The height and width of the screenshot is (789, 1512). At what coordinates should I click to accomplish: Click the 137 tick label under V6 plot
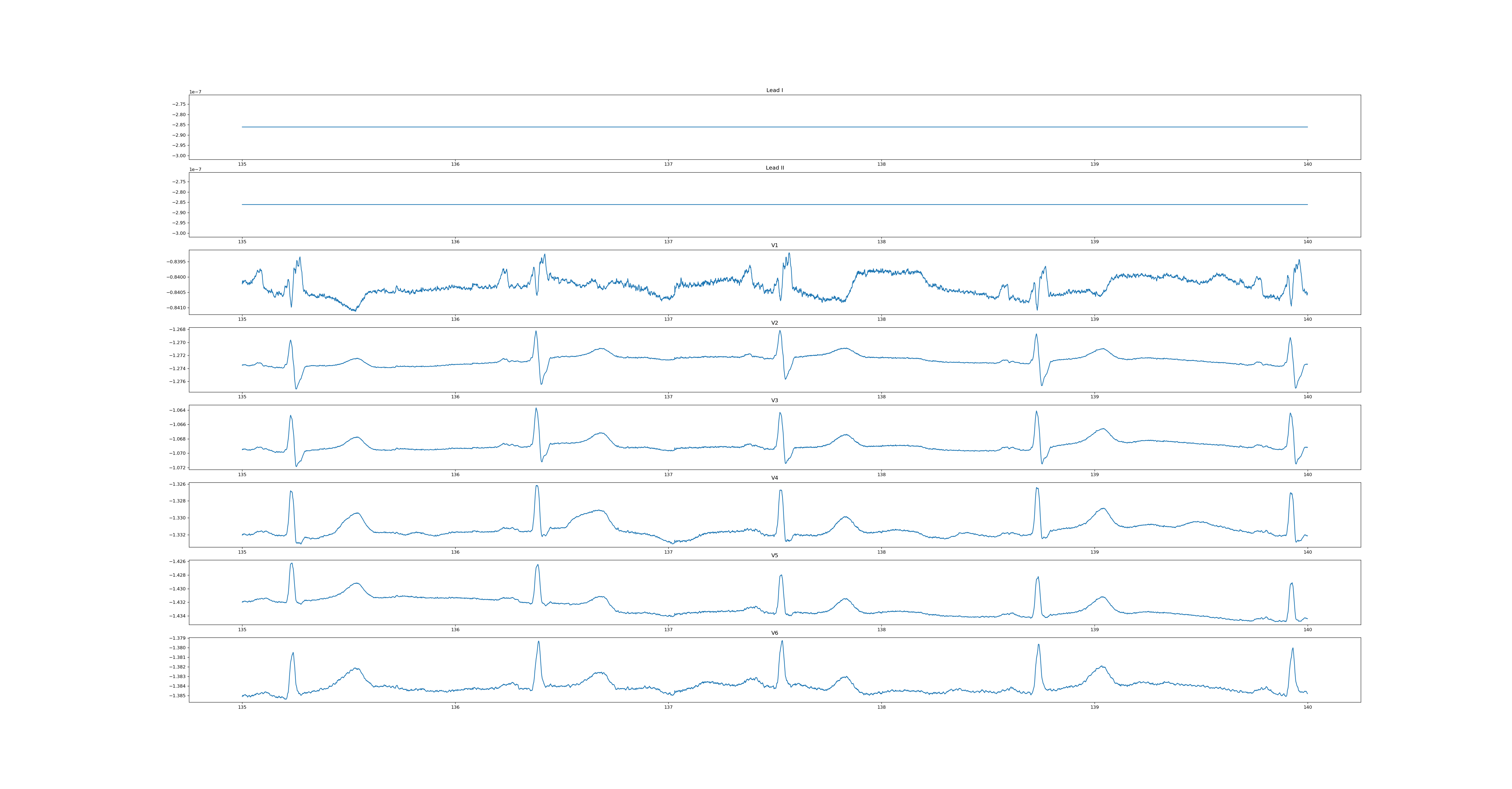click(668, 707)
